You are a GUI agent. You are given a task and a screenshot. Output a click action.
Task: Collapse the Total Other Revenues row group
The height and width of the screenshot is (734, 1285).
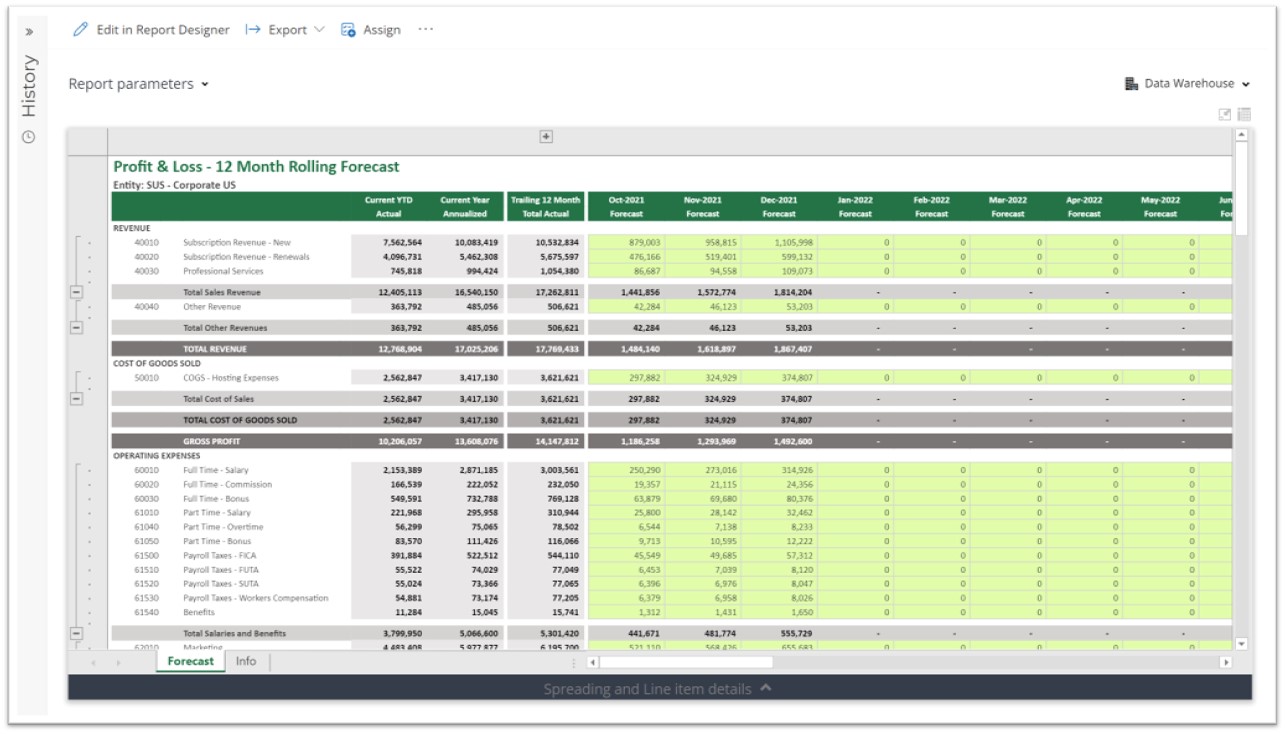pyautogui.click(x=76, y=327)
